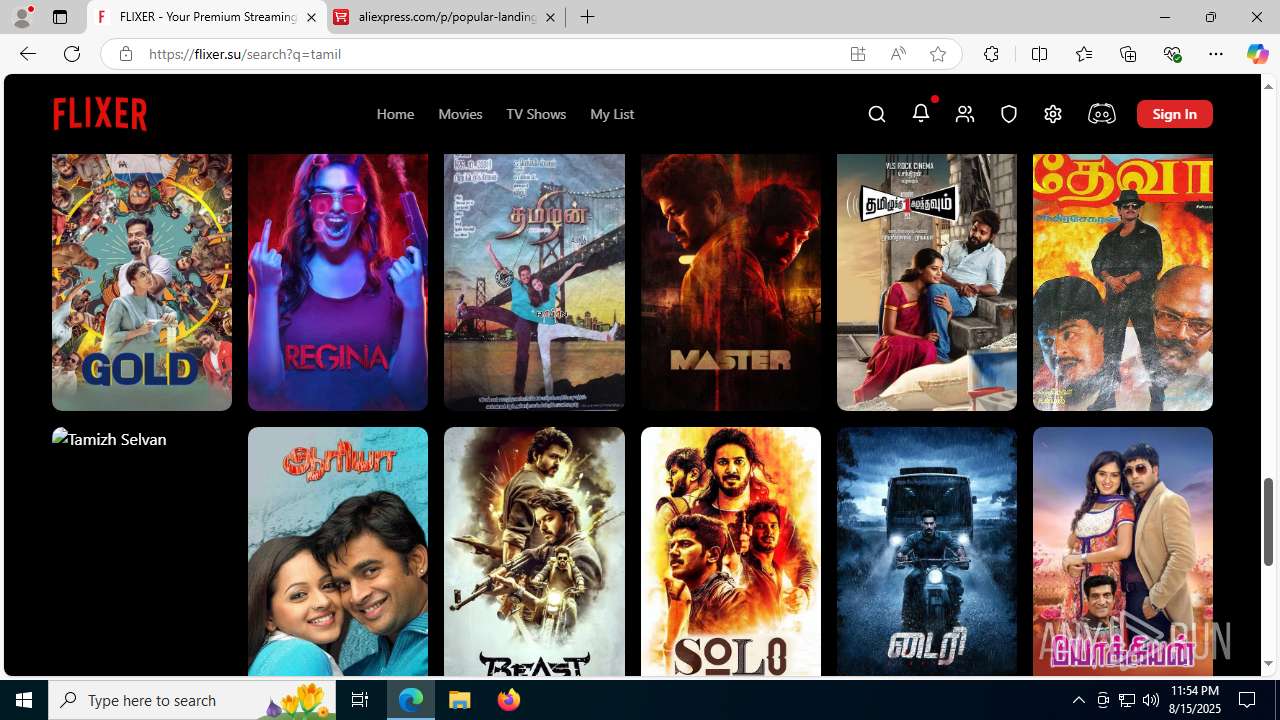Open the pink poster with dancing couple

click(1123, 552)
